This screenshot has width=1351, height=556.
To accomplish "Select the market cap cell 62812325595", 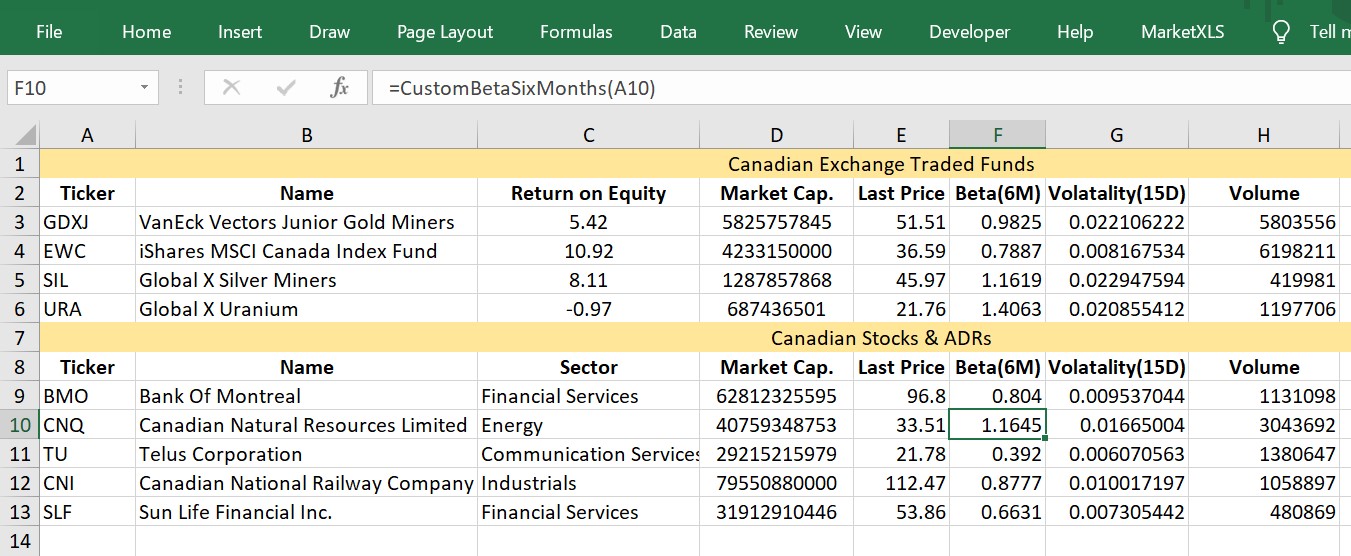I will point(777,396).
